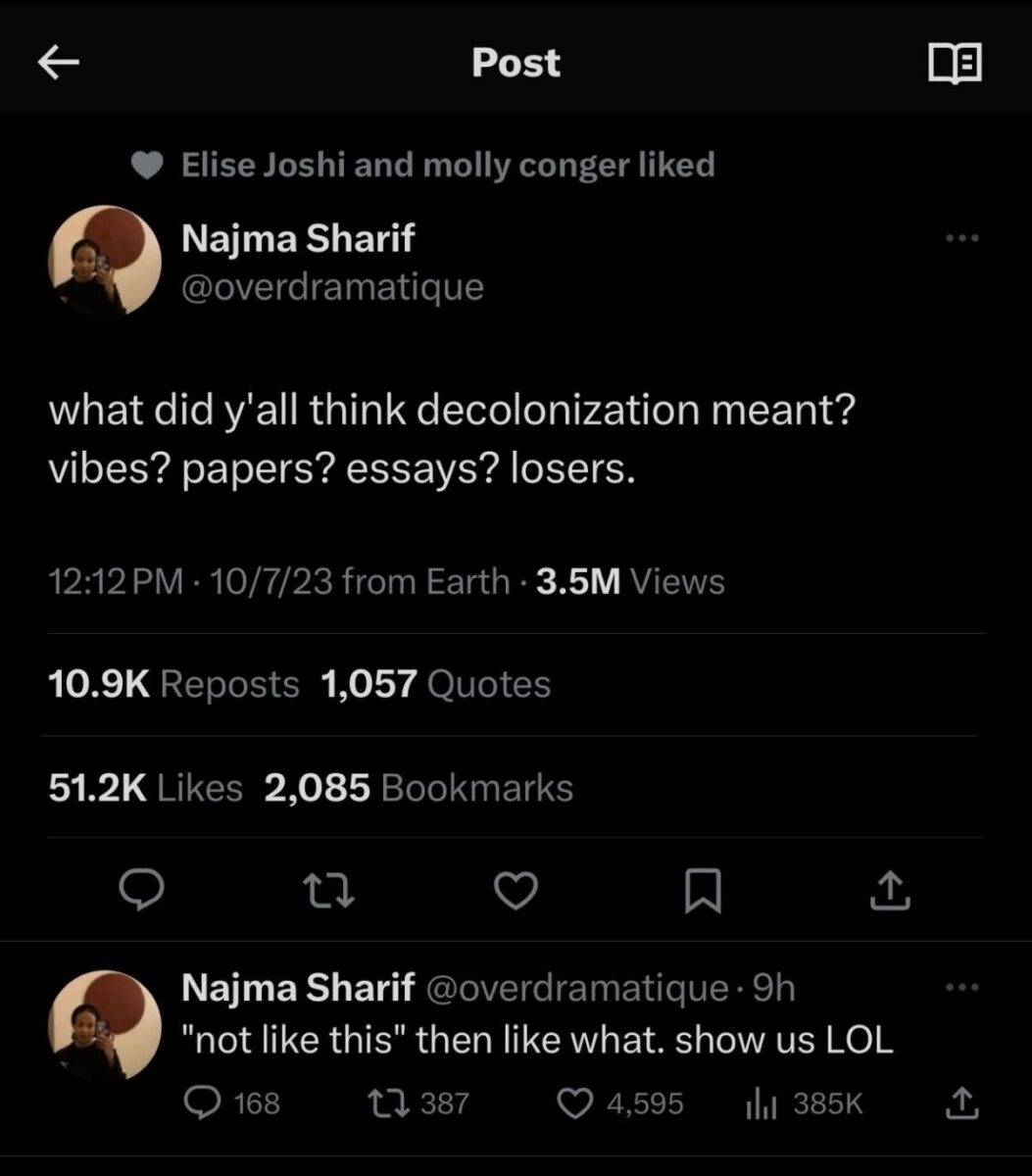Viewport: 1032px width, 1176px height.
Task: Like the reply with 4,595 likes
Action: pos(573,1103)
